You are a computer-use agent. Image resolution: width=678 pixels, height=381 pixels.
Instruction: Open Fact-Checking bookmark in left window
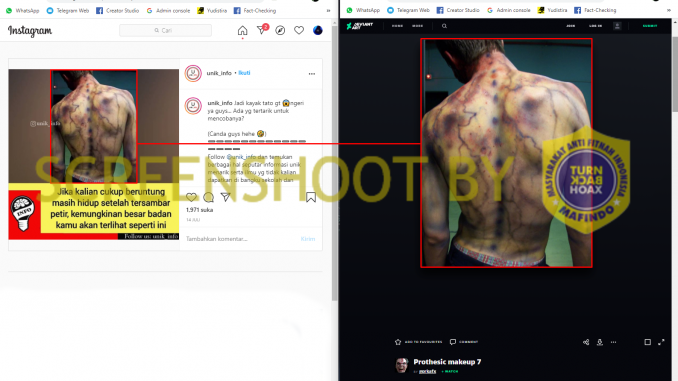[255, 10]
